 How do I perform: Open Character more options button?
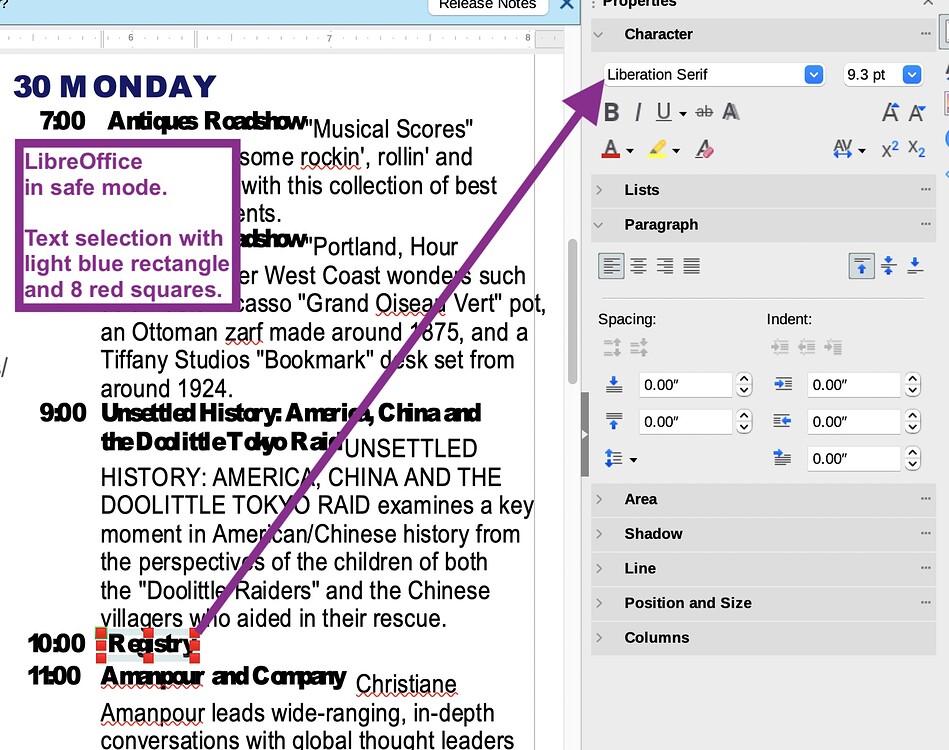925,34
